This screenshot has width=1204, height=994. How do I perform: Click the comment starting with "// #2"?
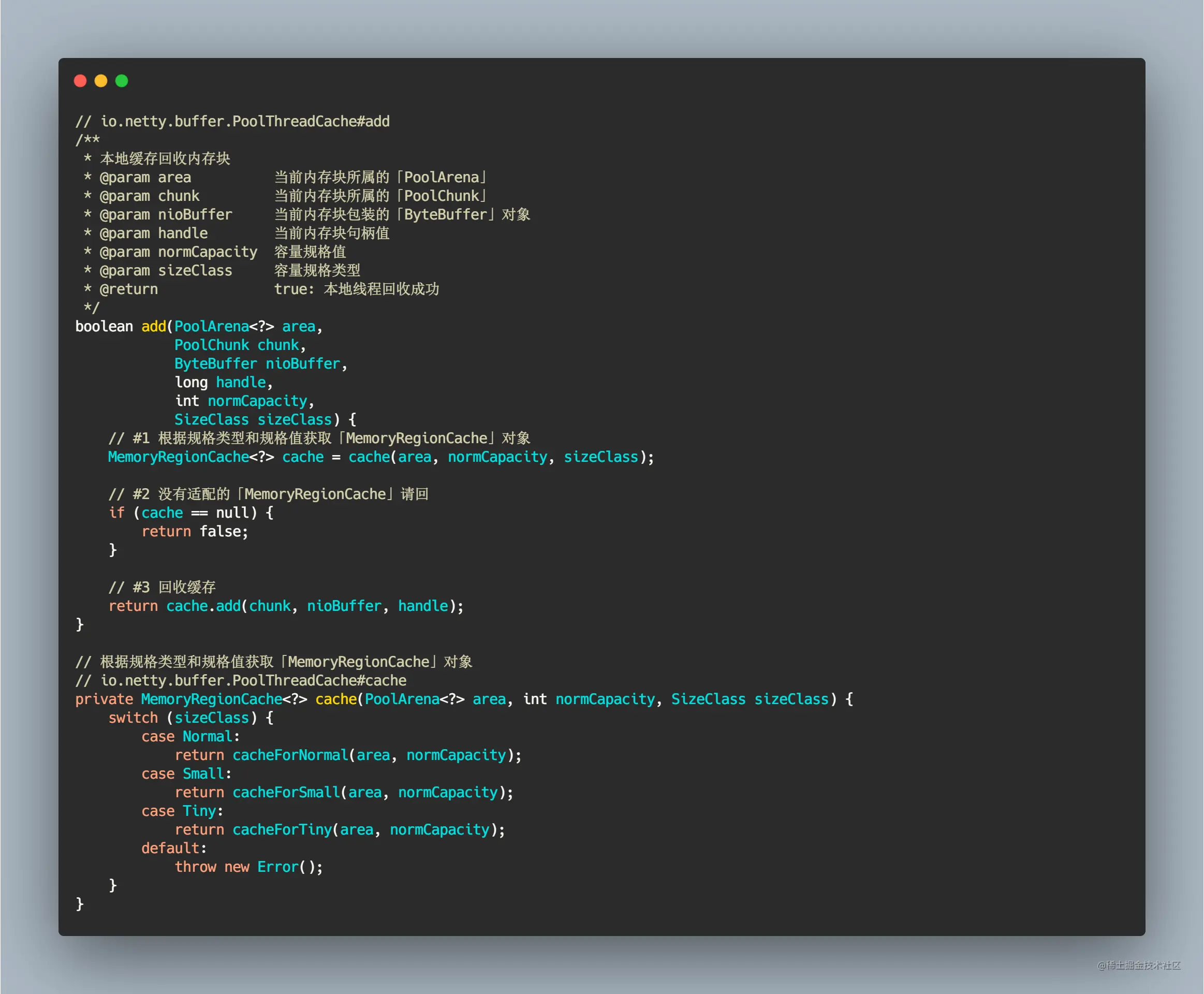click(x=269, y=494)
